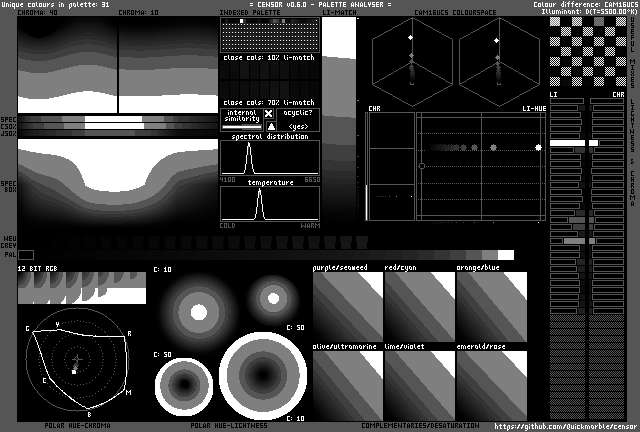Click the X icon beside internal similarity
The image size is (640, 432).
point(269,114)
